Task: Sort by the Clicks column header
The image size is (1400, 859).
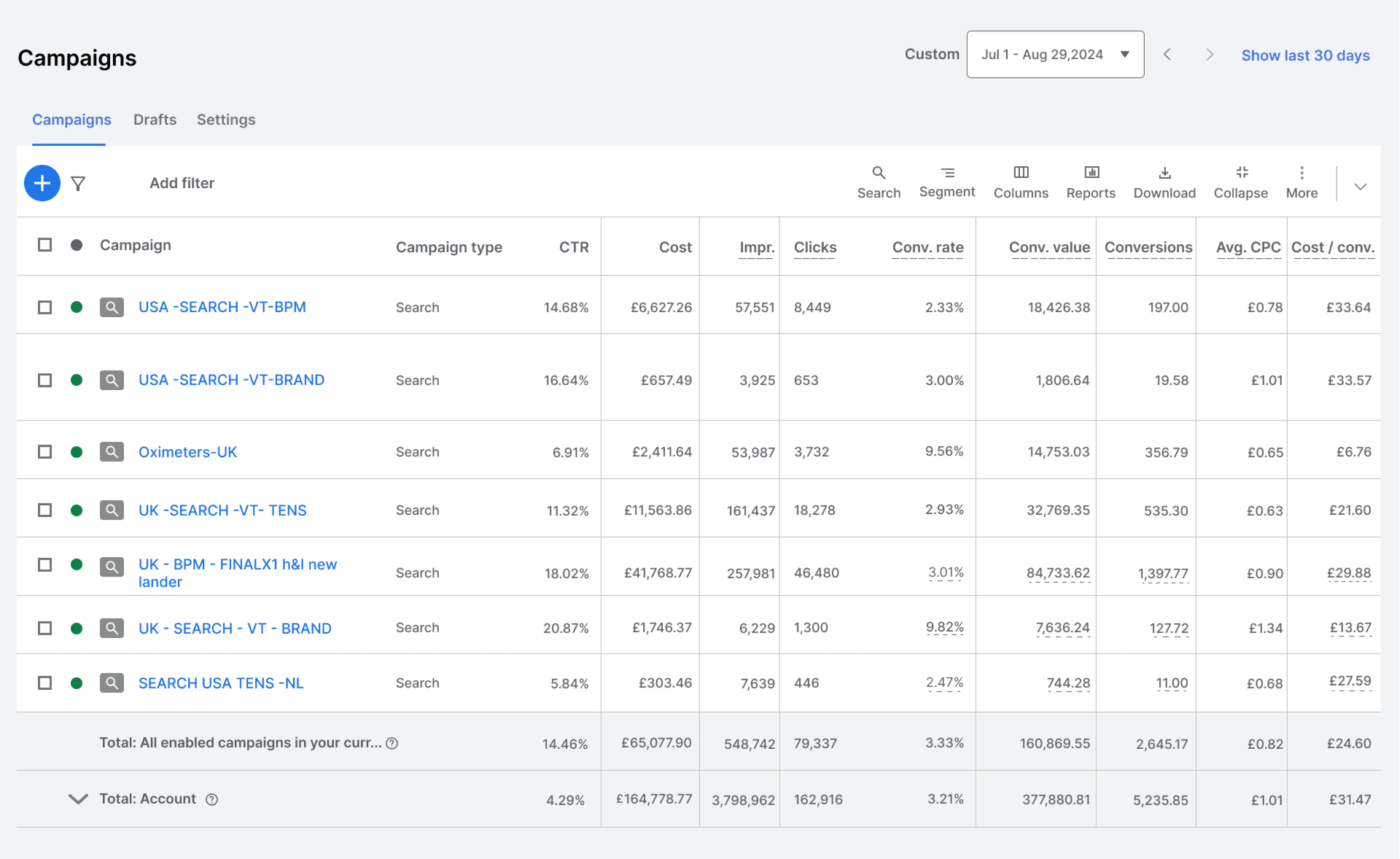Action: click(x=815, y=247)
